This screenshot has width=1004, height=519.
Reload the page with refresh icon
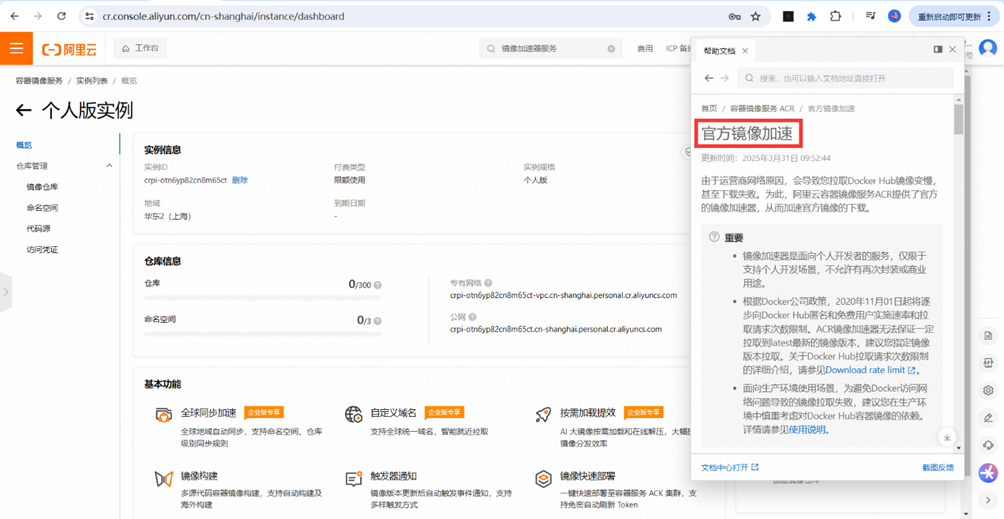coord(61,17)
